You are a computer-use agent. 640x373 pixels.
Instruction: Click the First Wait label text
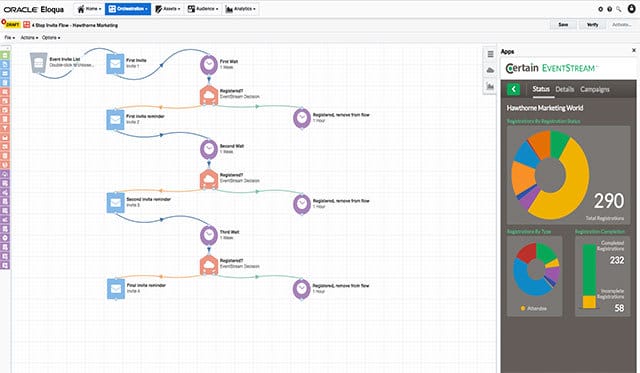(x=229, y=62)
